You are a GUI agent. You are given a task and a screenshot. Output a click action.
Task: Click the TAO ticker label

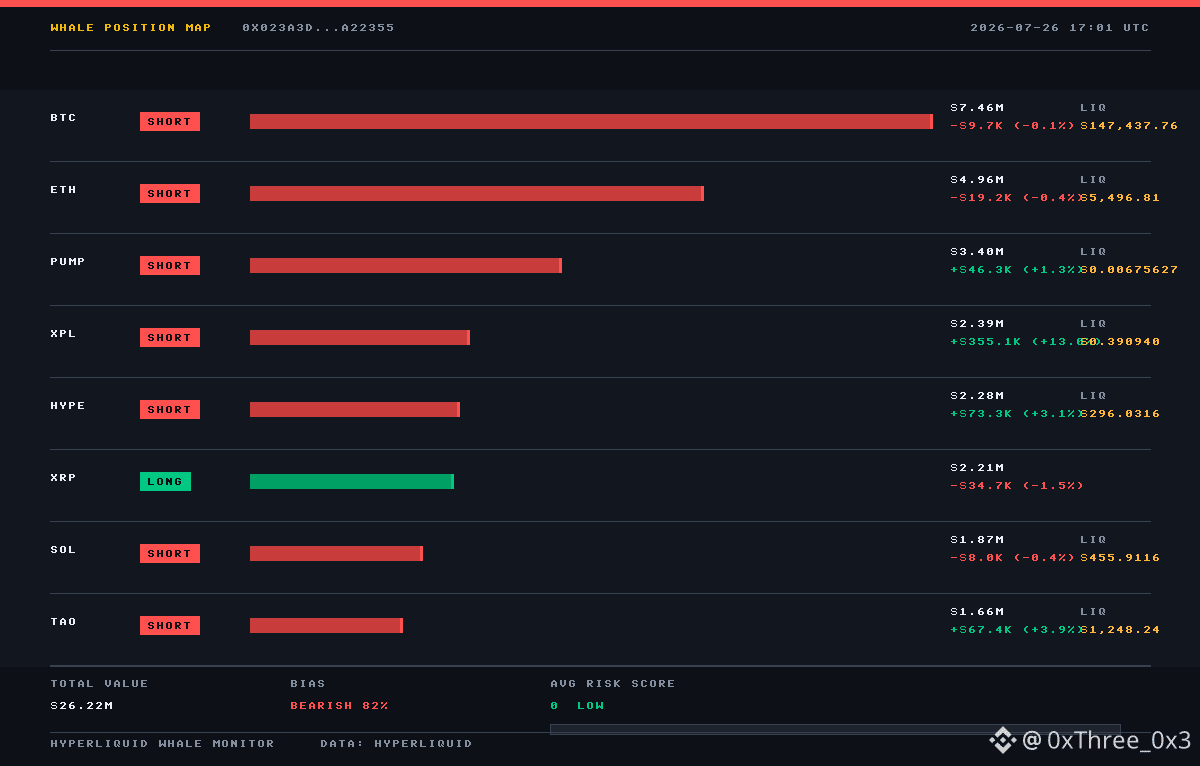64,622
